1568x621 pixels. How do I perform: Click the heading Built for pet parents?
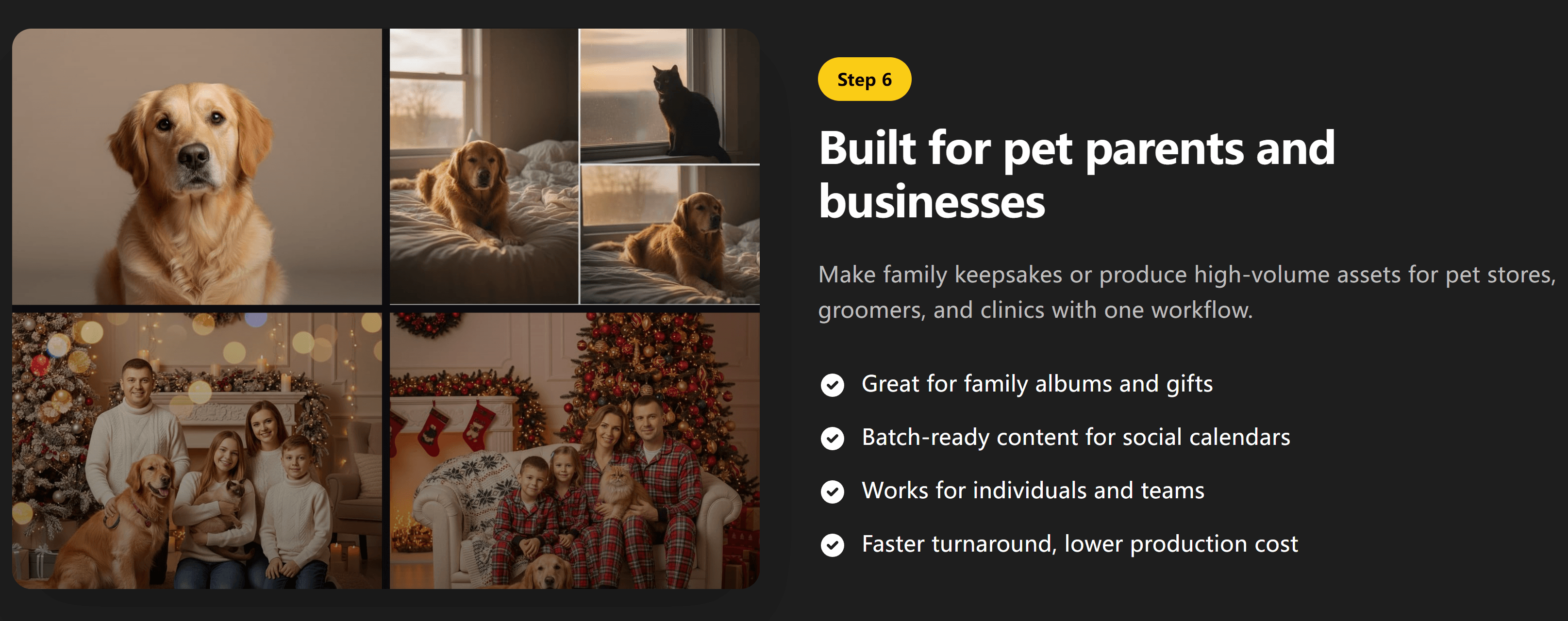coord(1077,175)
